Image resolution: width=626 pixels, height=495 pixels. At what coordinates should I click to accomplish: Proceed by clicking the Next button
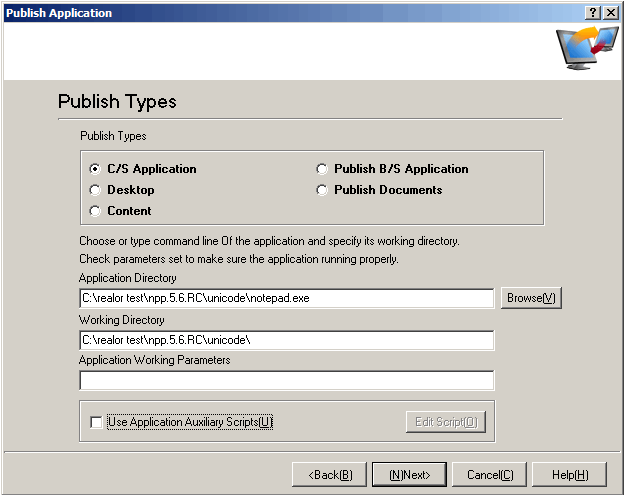pyautogui.click(x=409, y=474)
